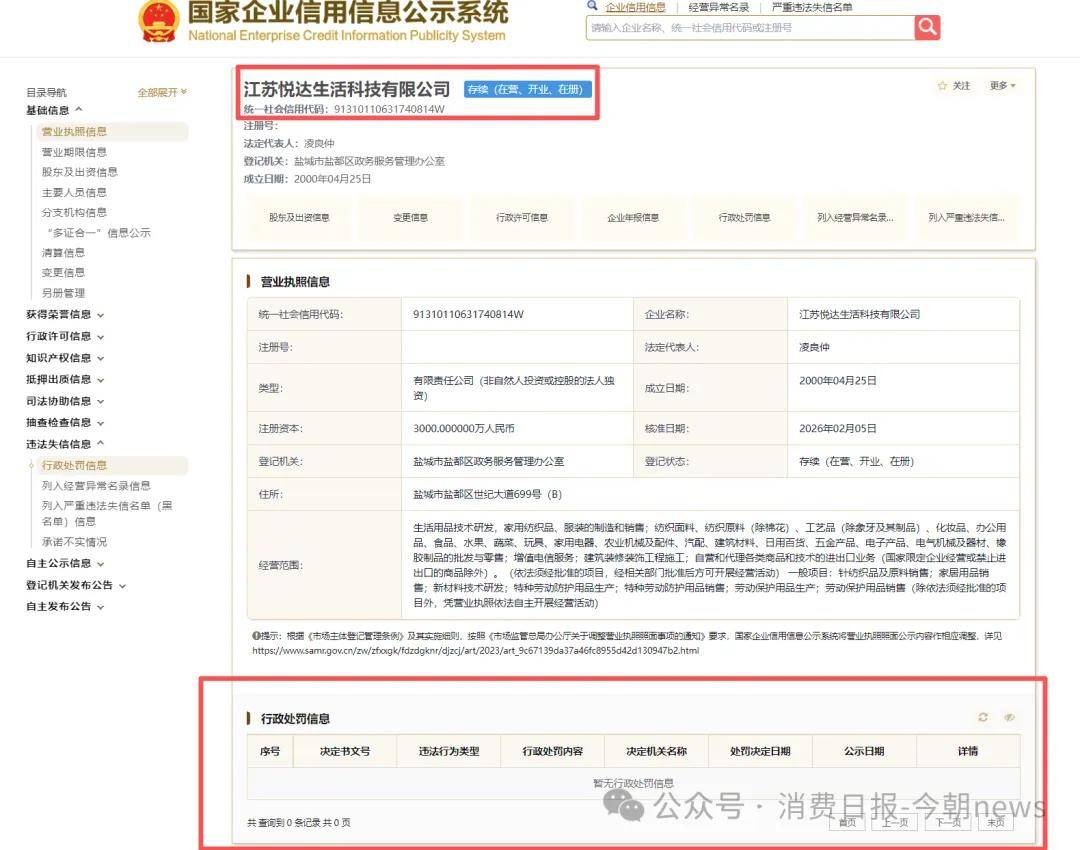Click the 列入严重违法失信 button
Viewport: 1080px width, 850px height.
[x=967, y=217]
